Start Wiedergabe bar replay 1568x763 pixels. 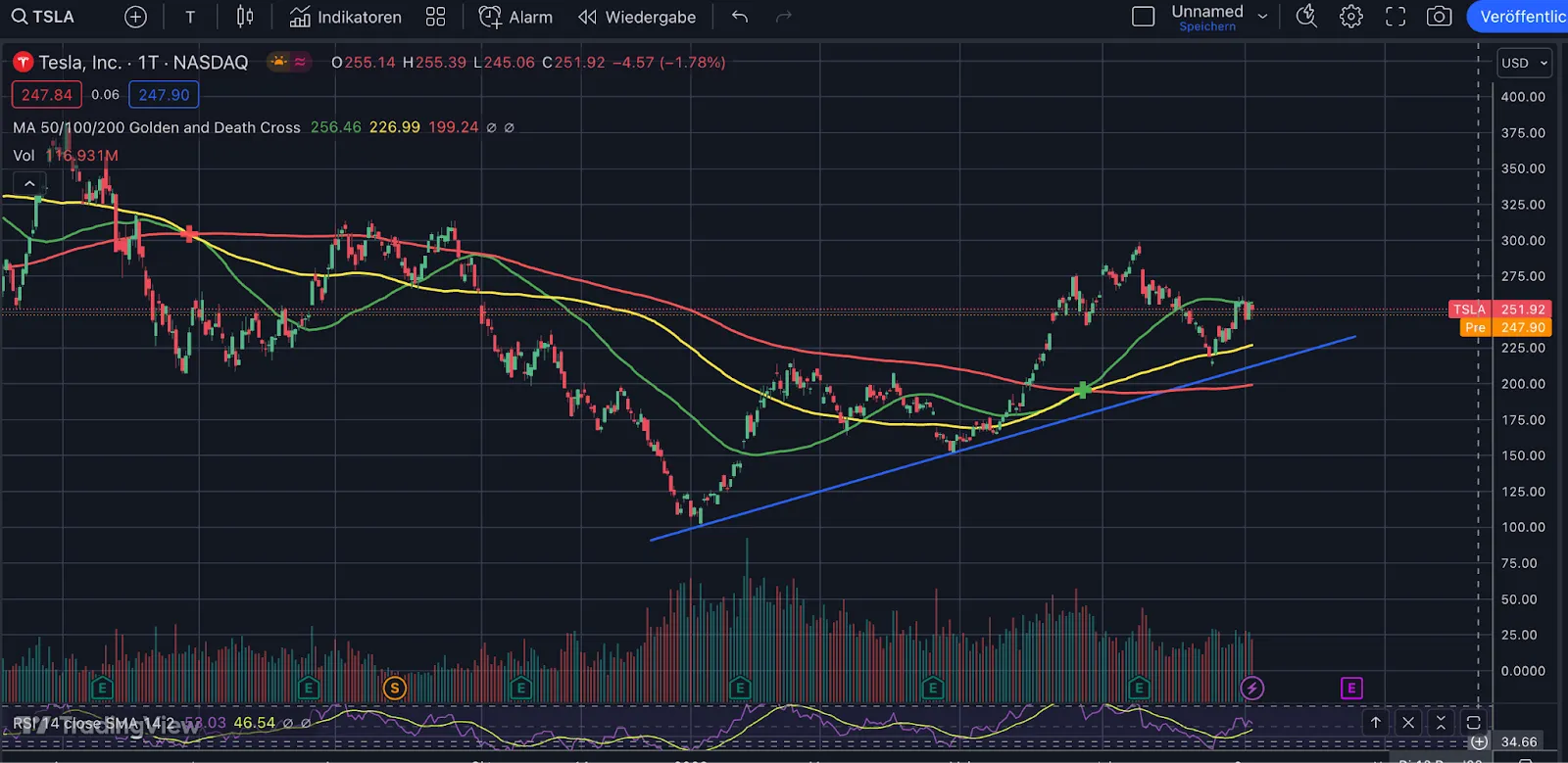pyautogui.click(x=637, y=17)
